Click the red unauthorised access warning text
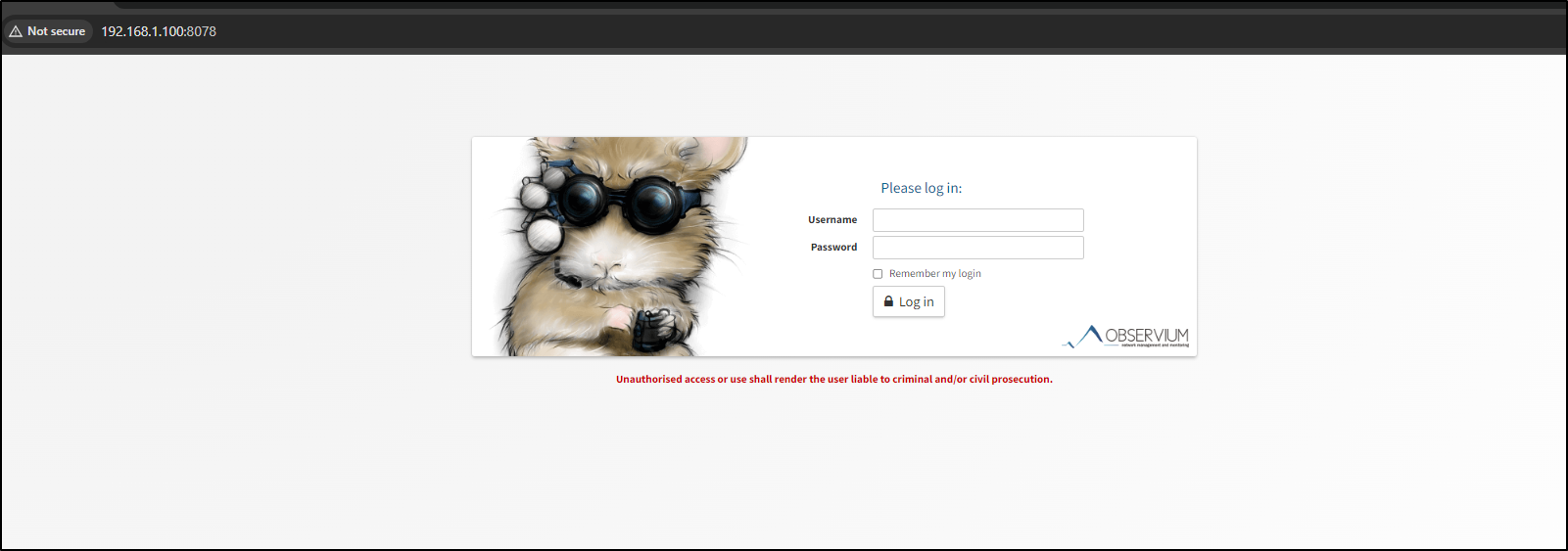The width and height of the screenshot is (1568, 551). point(834,380)
